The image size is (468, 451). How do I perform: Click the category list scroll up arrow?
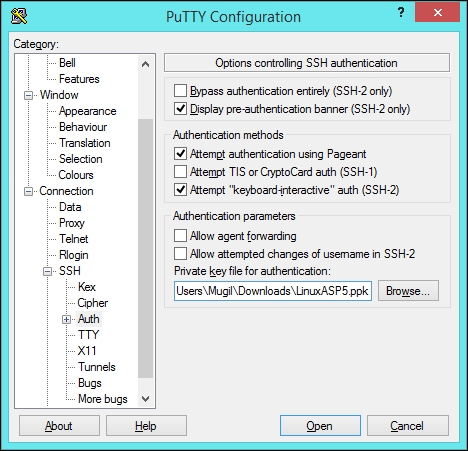point(145,64)
